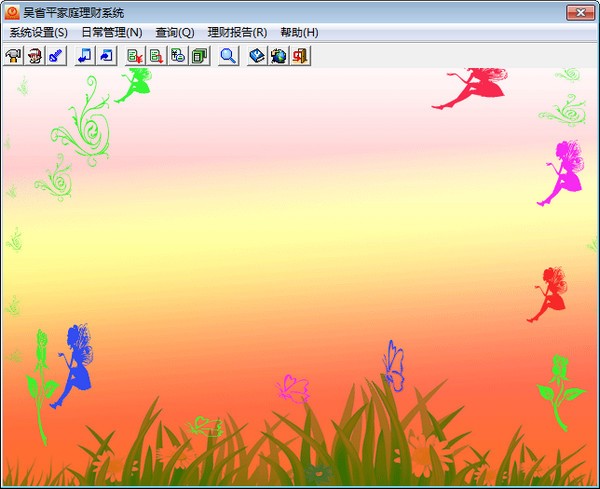The height and width of the screenshot is (489, 600).
Task: Click the hammer settings toolbar icon
Action: click(x=14, y=56)
